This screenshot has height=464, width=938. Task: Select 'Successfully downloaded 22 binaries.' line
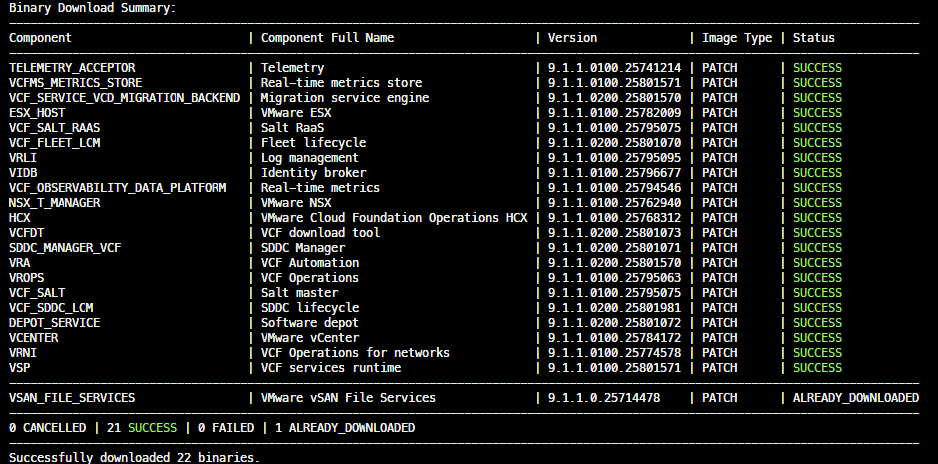click(135, 458)
